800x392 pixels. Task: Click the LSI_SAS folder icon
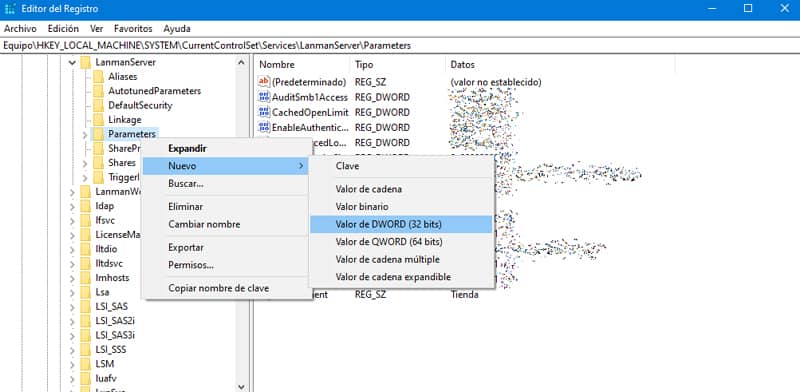click(x=86, y=306)
